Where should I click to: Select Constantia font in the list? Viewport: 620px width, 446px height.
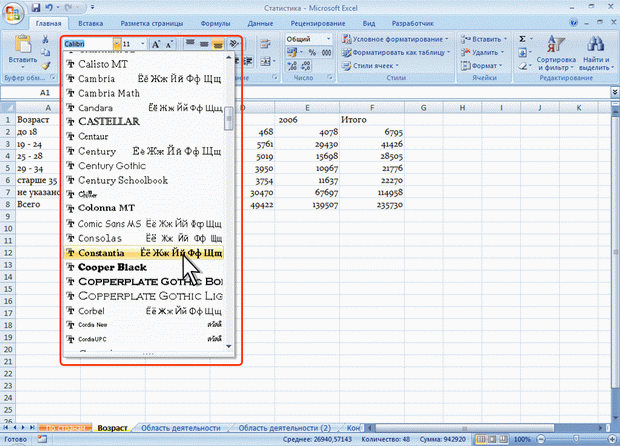coord(144,253)
